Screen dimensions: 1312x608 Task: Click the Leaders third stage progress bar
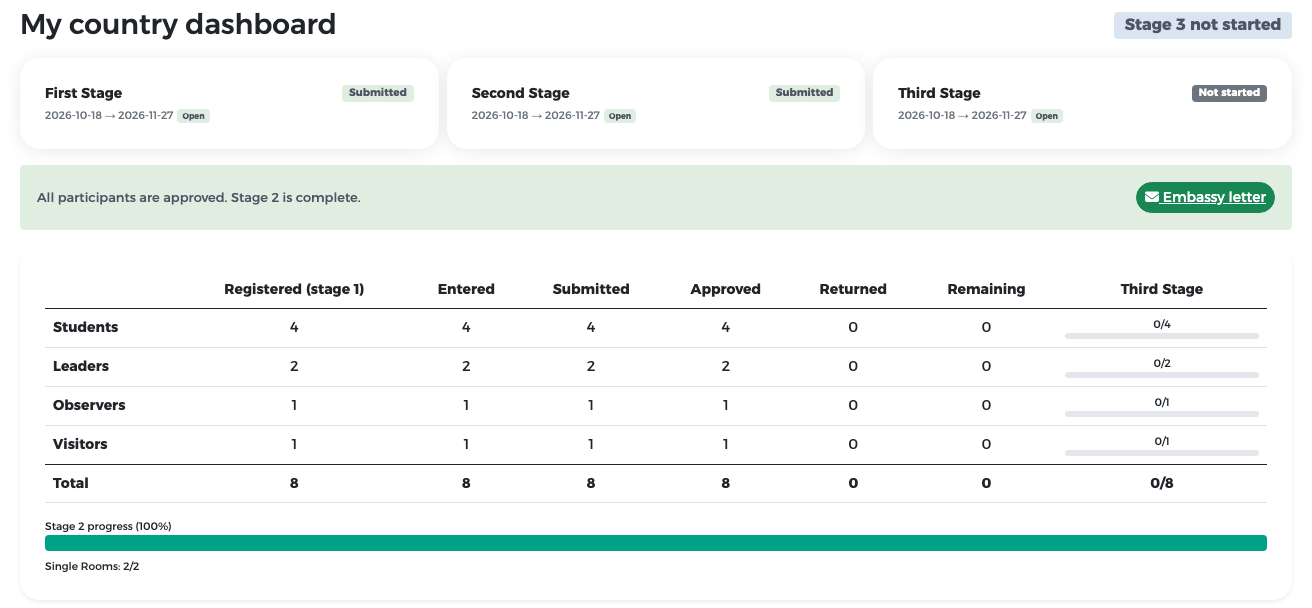[x=1162, y=375]
